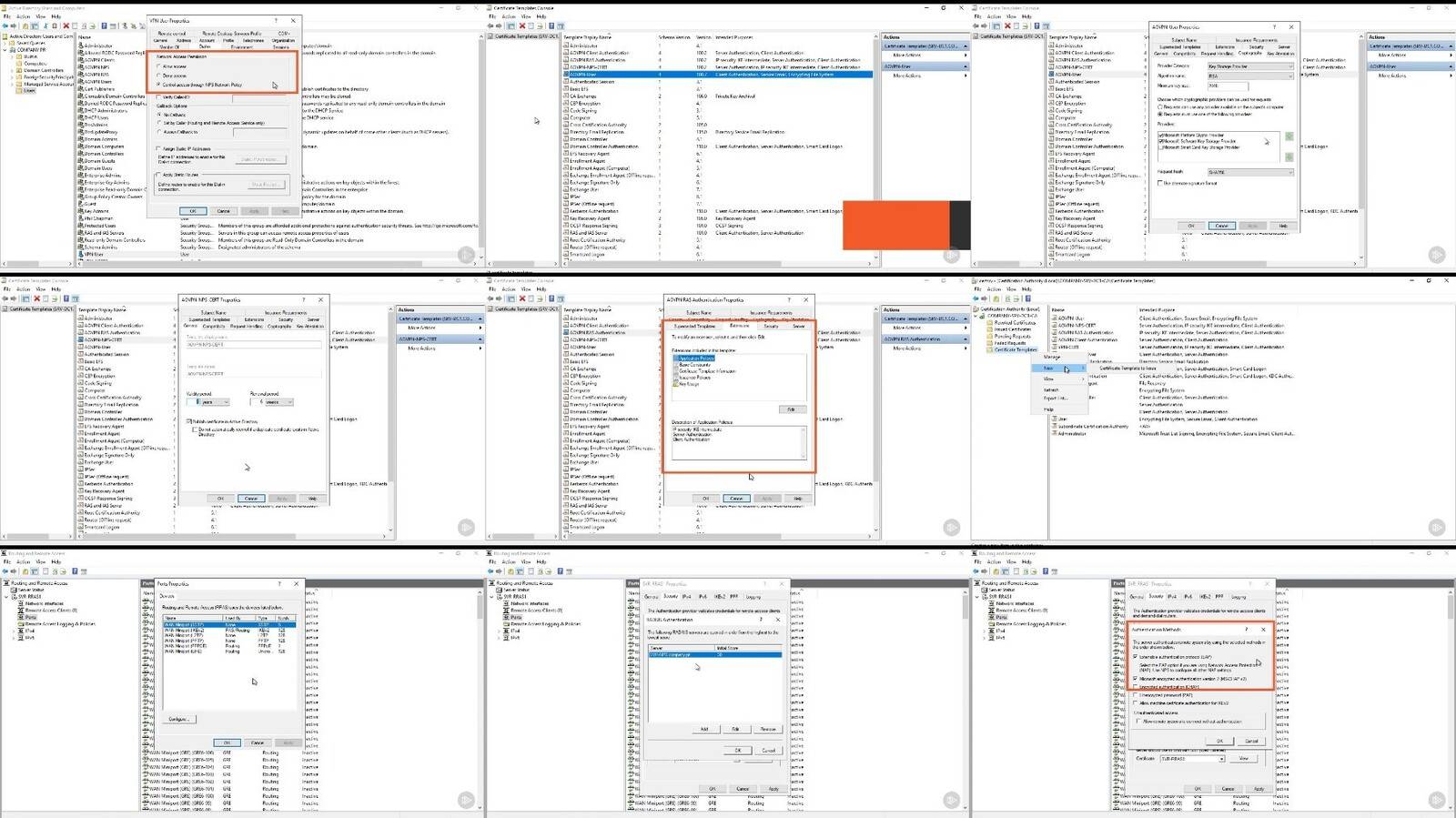
Task: Click View button beside the Certificate dropdown
Action: pos(1244,758)
